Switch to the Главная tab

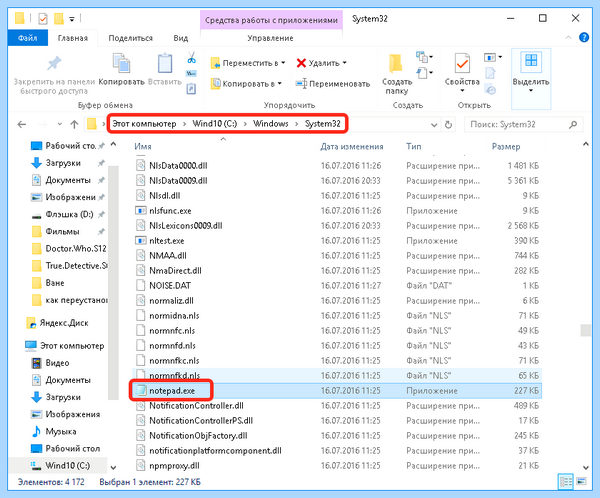73,38
